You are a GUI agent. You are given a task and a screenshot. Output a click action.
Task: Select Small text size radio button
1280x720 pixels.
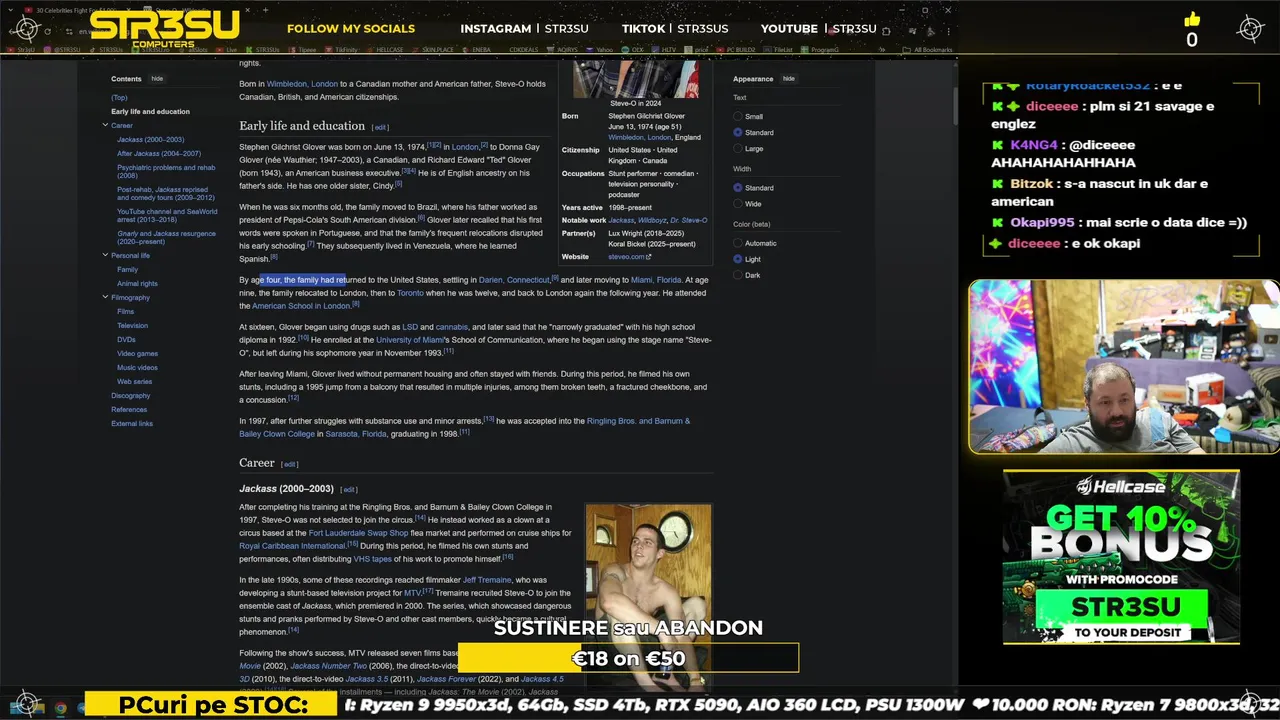(x=738, y=116)
